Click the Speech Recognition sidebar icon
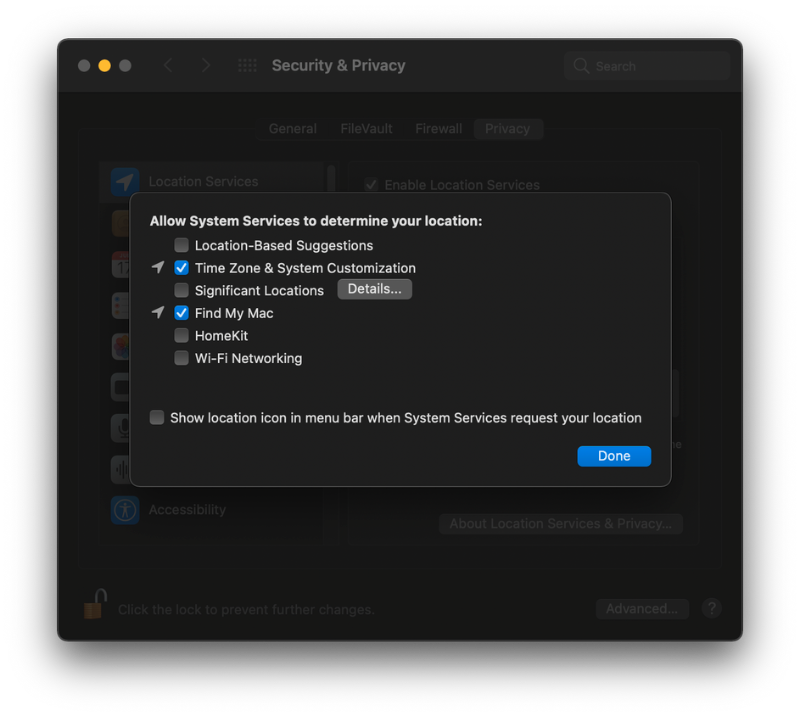 (125, 470)
